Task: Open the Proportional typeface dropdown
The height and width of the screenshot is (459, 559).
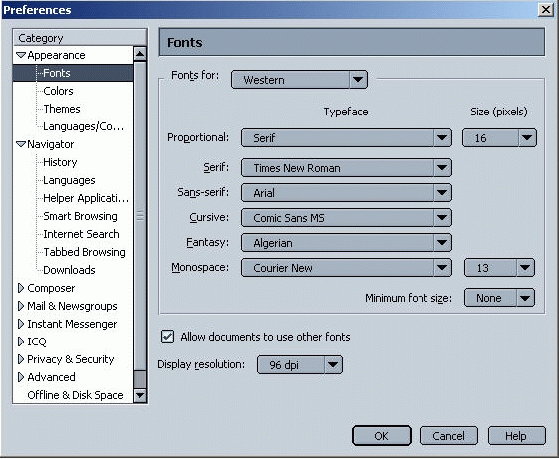Action: coord(346,138)
